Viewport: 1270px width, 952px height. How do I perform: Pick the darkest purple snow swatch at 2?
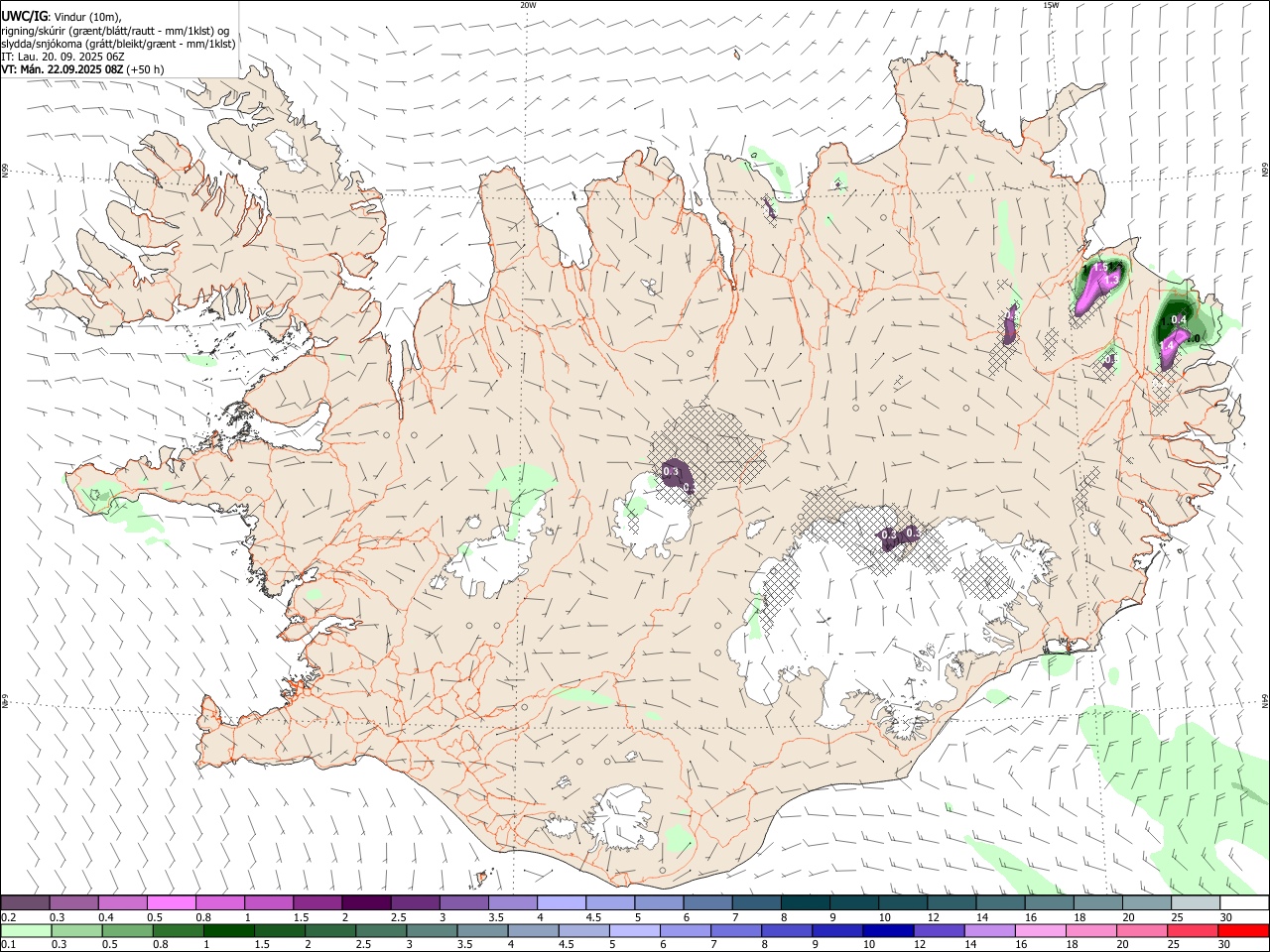(366, 902)
